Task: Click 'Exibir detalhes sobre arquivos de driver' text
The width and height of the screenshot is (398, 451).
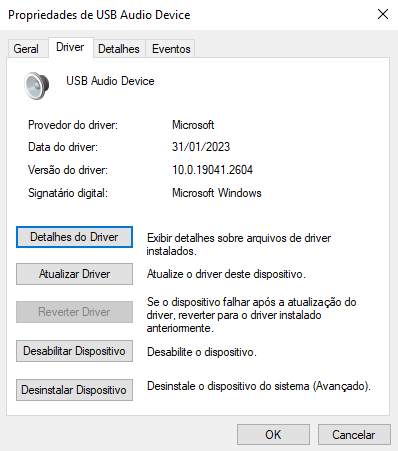Action: (239, 238)
